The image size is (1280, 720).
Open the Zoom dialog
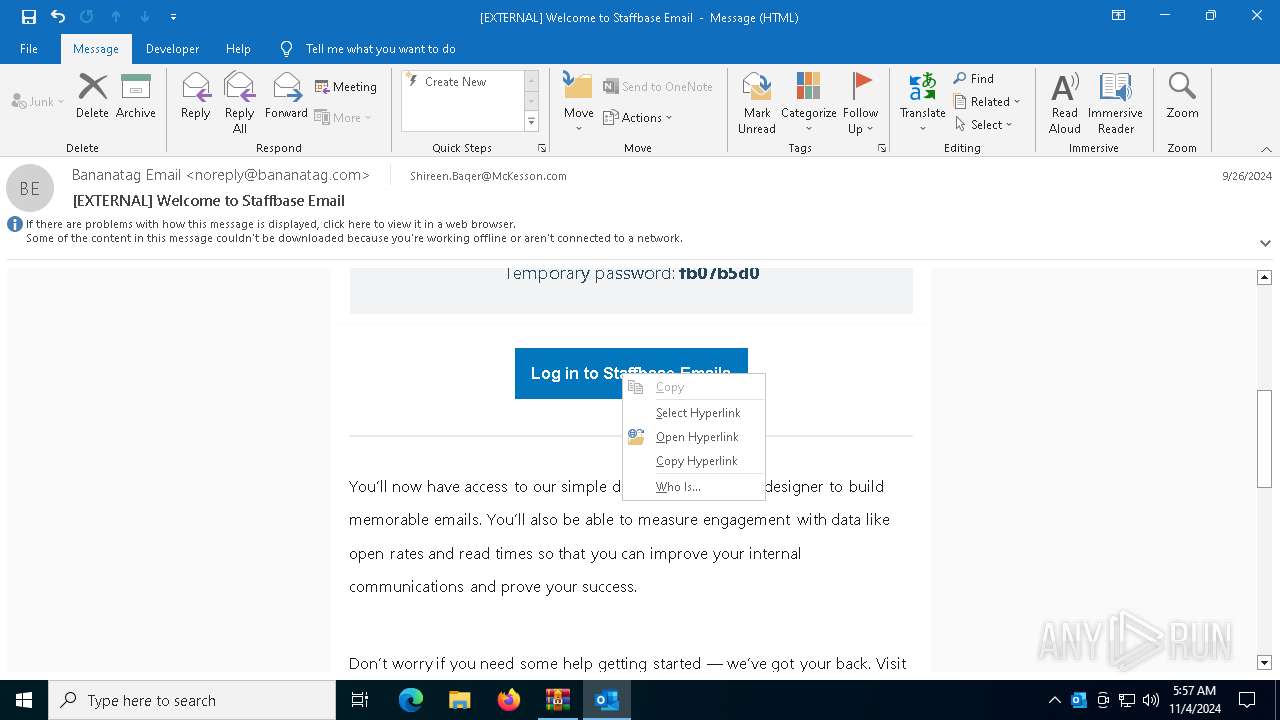pos(1182,96)
